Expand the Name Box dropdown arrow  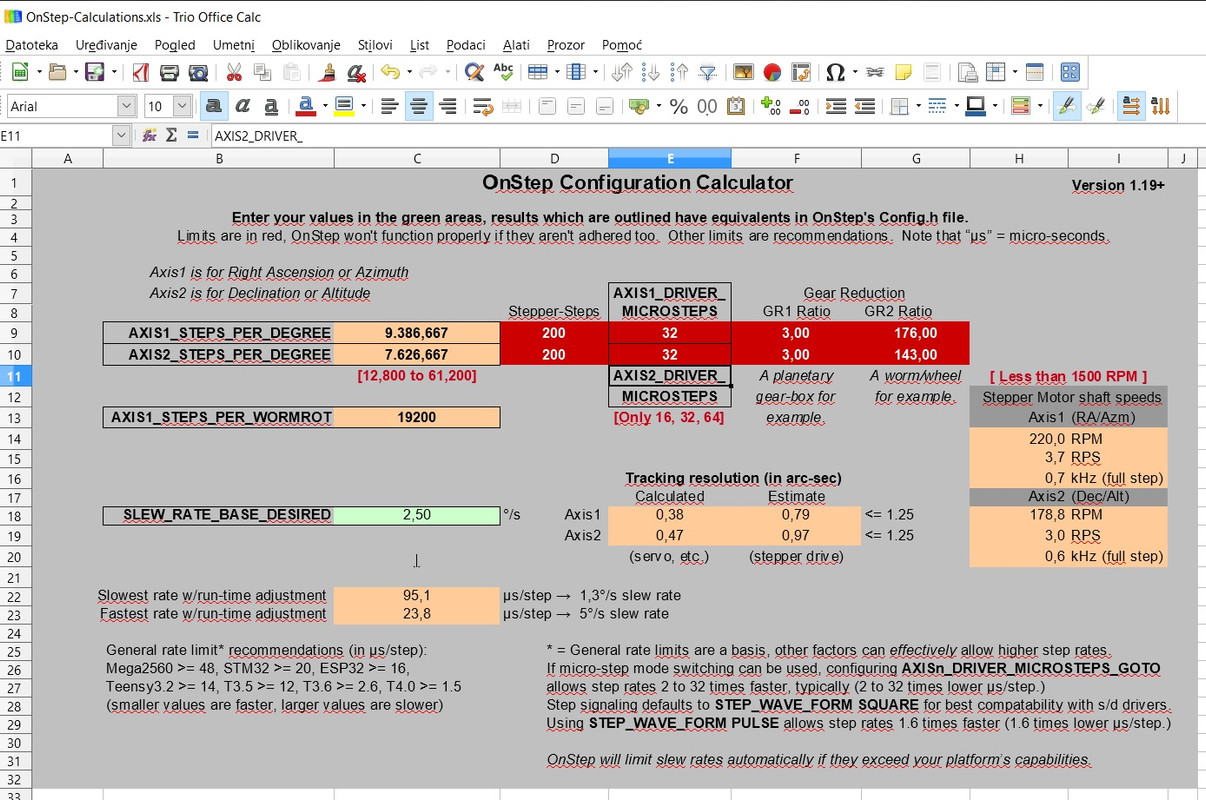point(121,135)
